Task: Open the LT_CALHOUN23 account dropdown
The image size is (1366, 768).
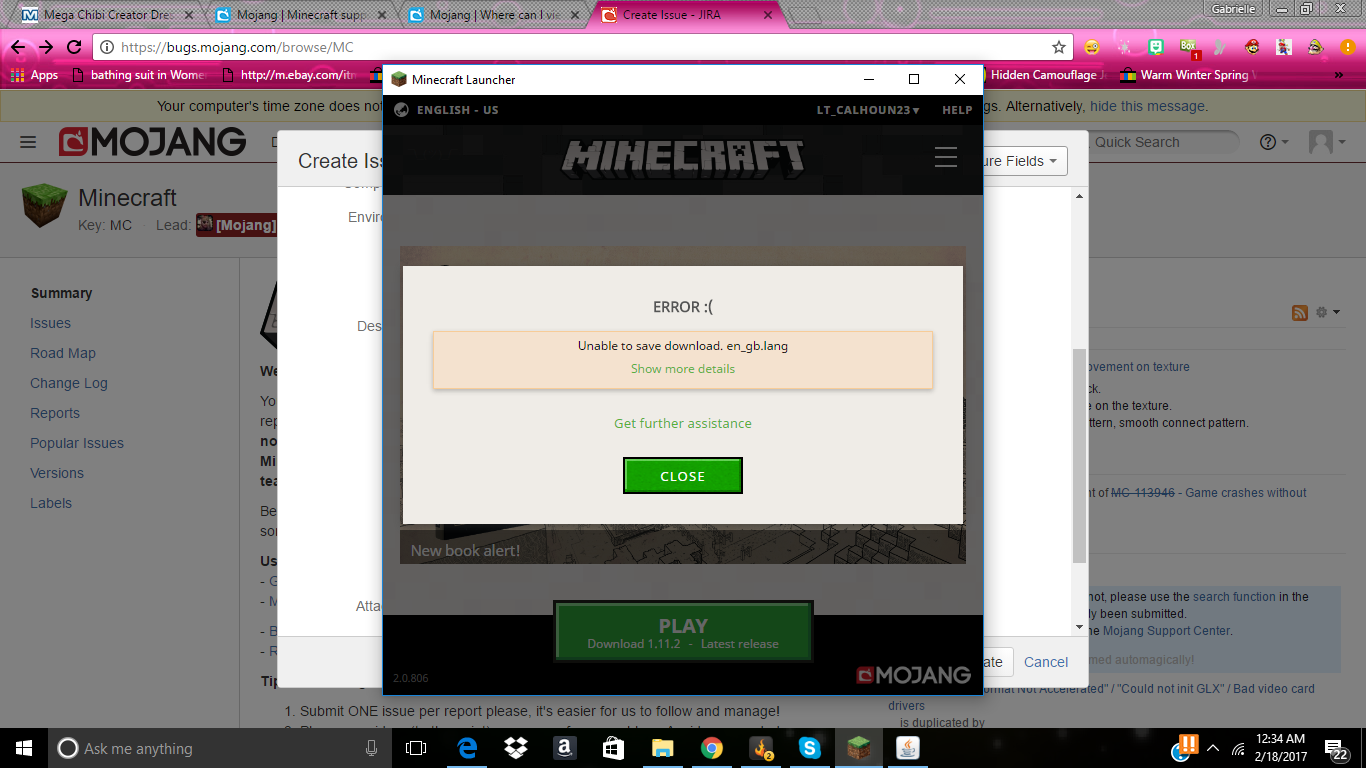Action: point(868,110)
